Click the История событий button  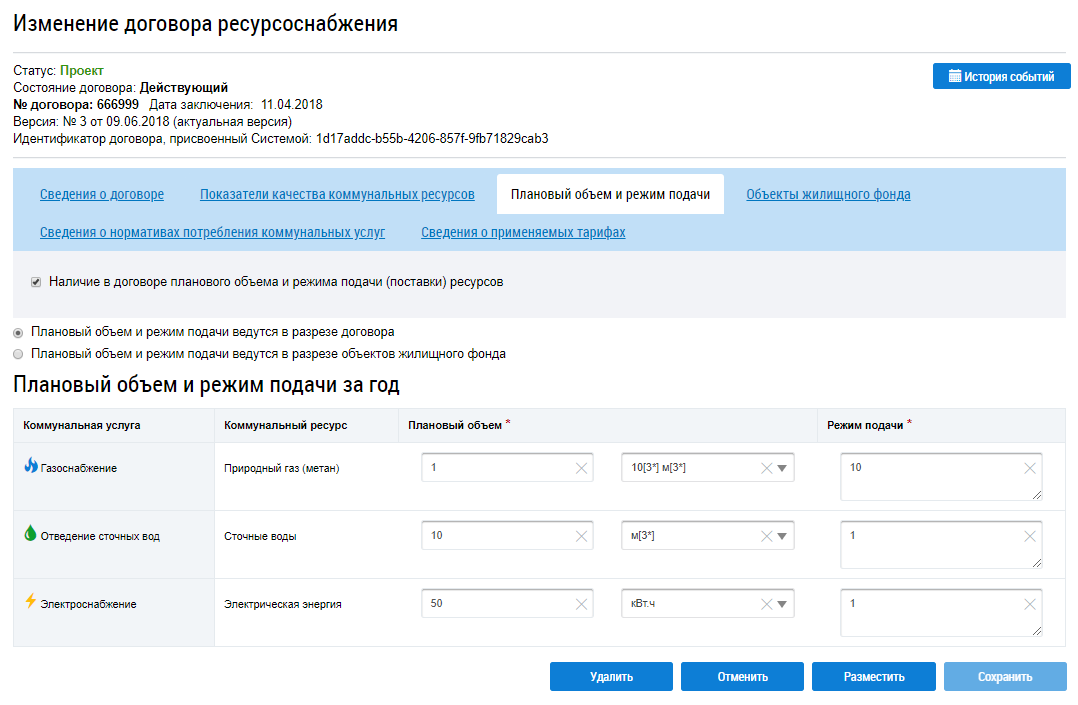[1001, 77]
